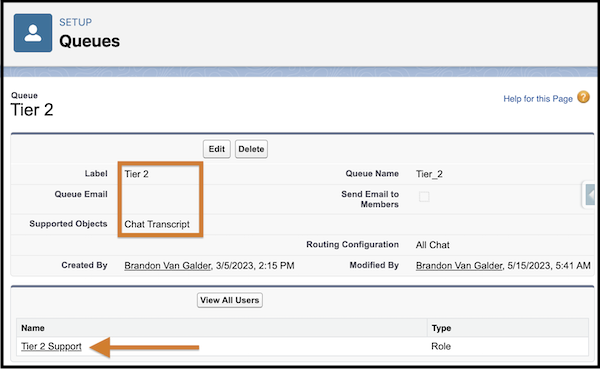This screenshot has width=600, height=369.
Task: Toggle the Send Email to Members checkbox
Action: click(424, 197)
